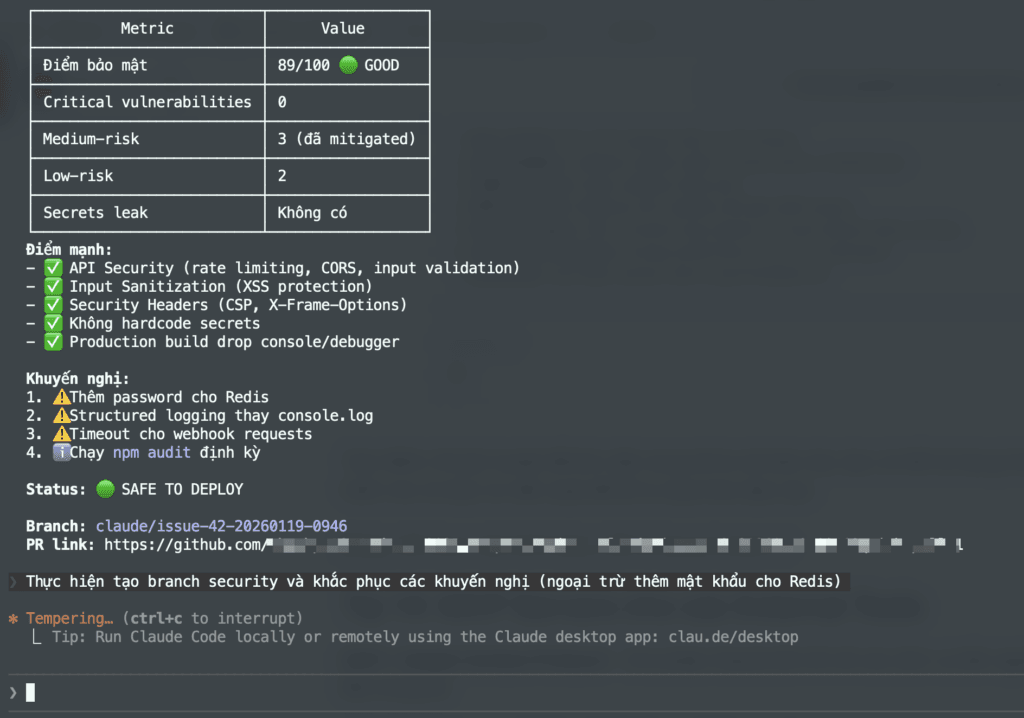Viewport: 1024px width, 718px height.
Task: Click the checkmark next to Input Sanitization
Action: pos(53,287)
